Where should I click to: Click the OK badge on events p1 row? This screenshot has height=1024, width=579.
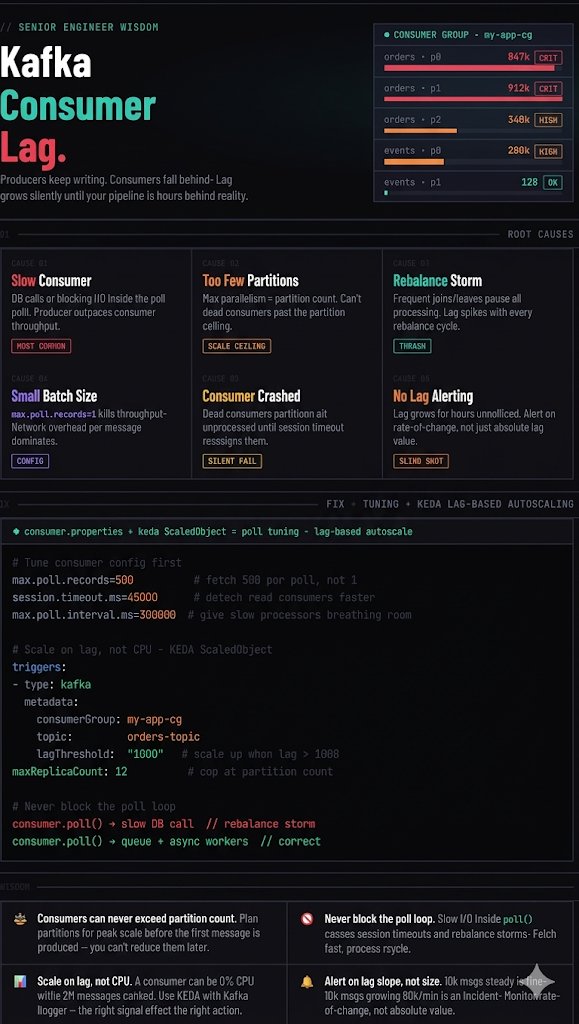[552, 182]
